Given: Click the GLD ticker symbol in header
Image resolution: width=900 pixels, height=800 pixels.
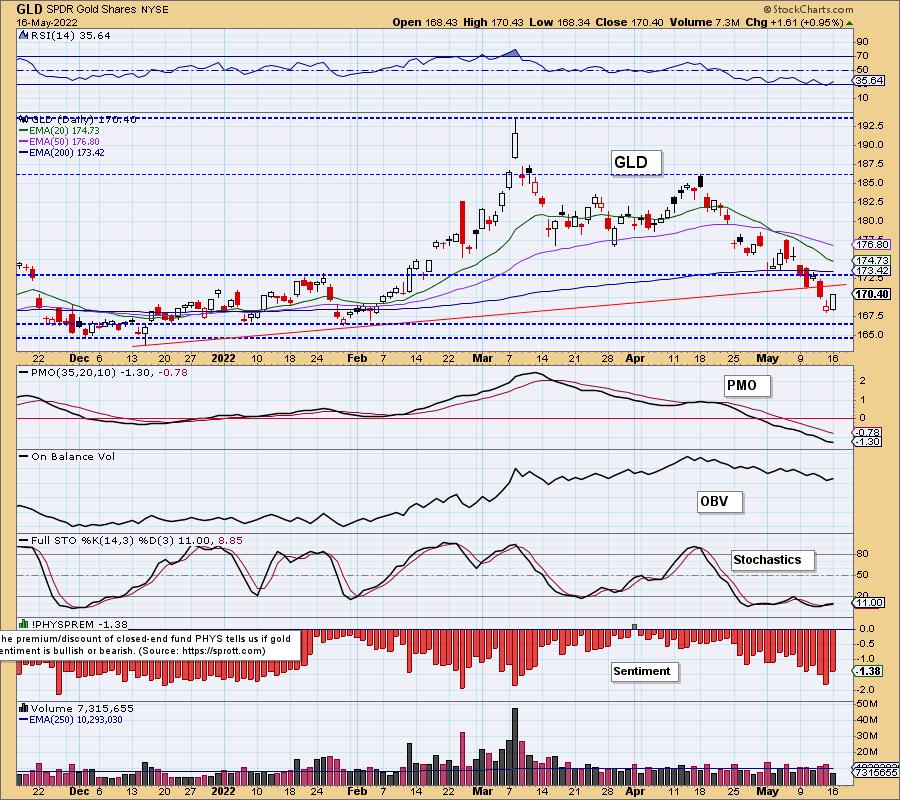Looking at the screenshot, I should [x=30, y=9].
